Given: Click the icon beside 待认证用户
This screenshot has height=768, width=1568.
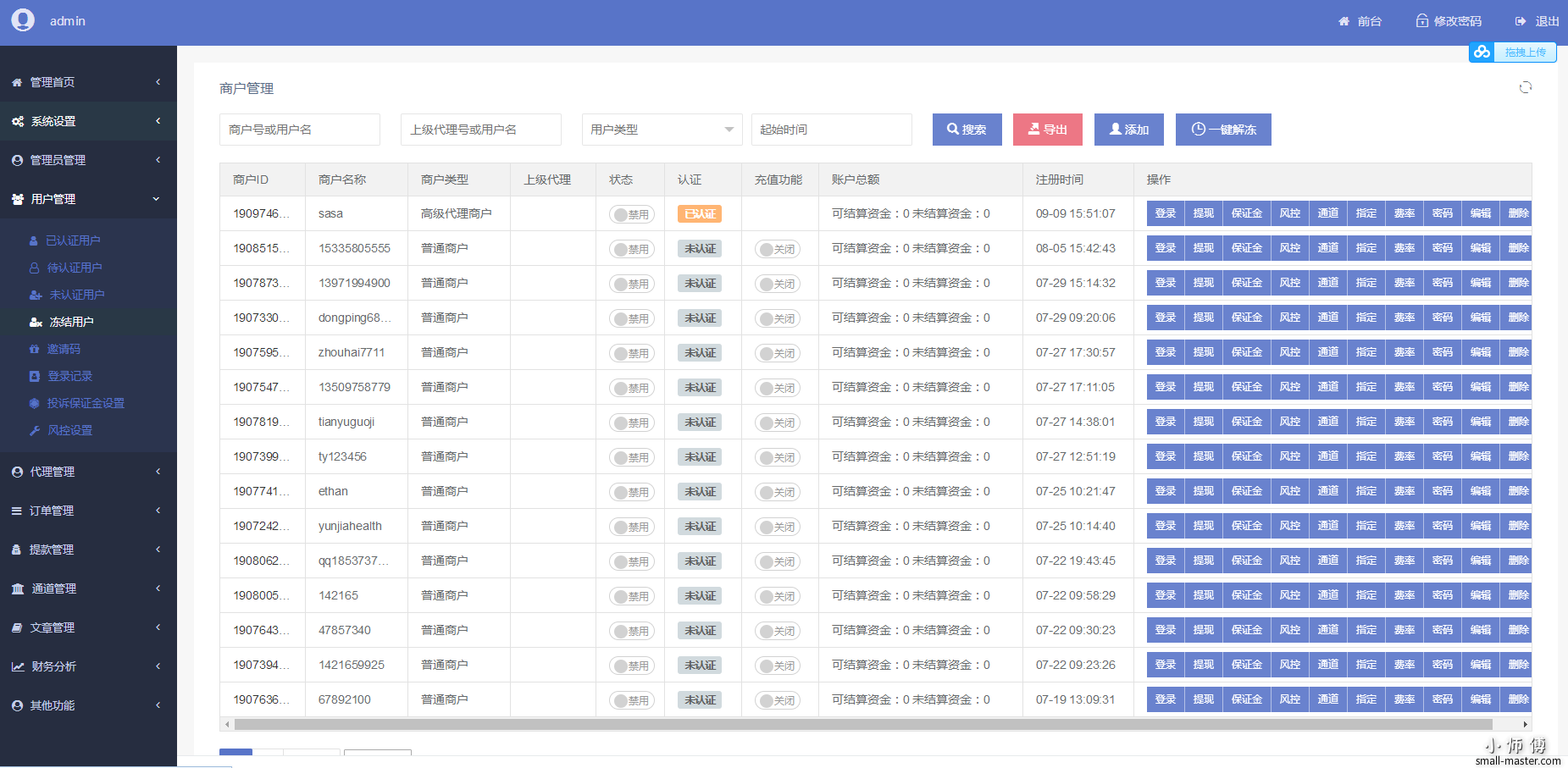Looking at the screenshot, I should pyautogui.click(x=34, y=268).
